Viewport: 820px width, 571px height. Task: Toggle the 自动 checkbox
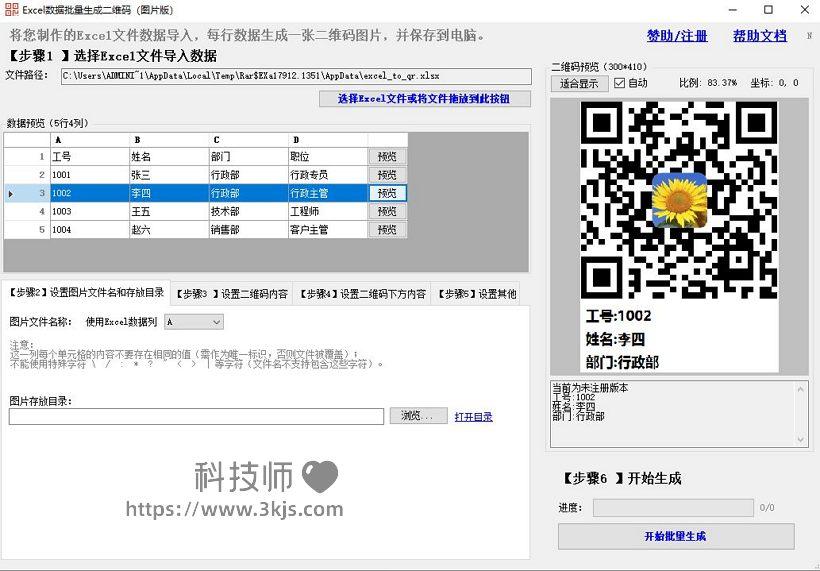click(x=620, y=83)
